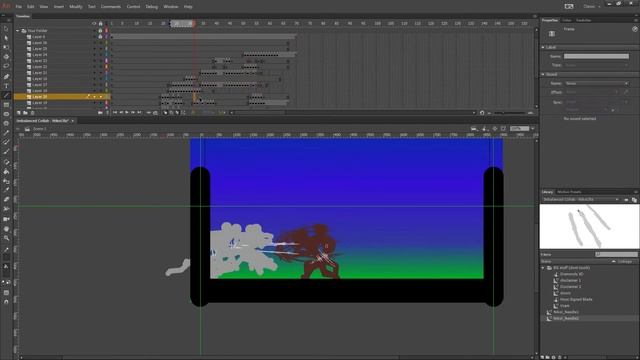Add a new layer in timeline
This screenshot has height=360, width=640.
tap(18, 113)
